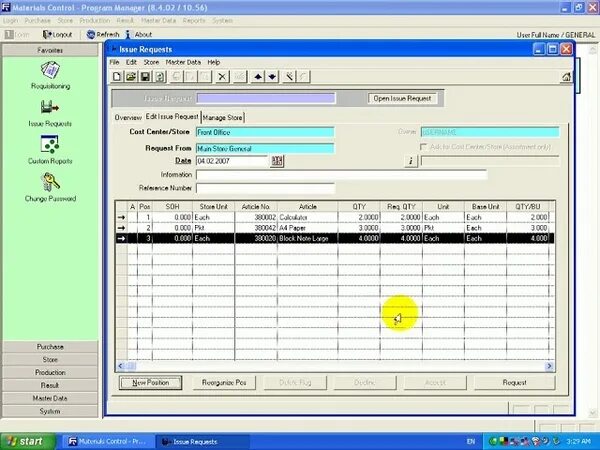
Task: Open File menu in Issue Requests
Action: click(x=114, y=62)
